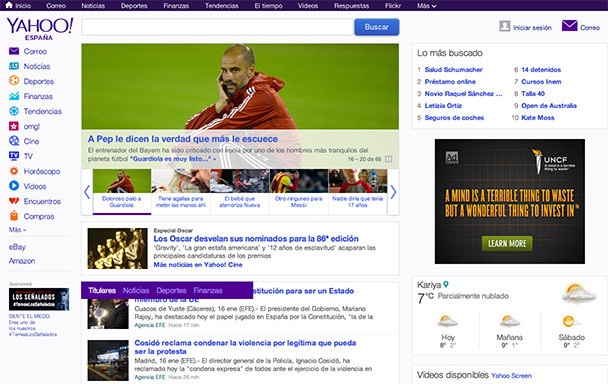Show next carousel stories with right arrow
Screen dimensions: 608x384
(x=393, y=192)
